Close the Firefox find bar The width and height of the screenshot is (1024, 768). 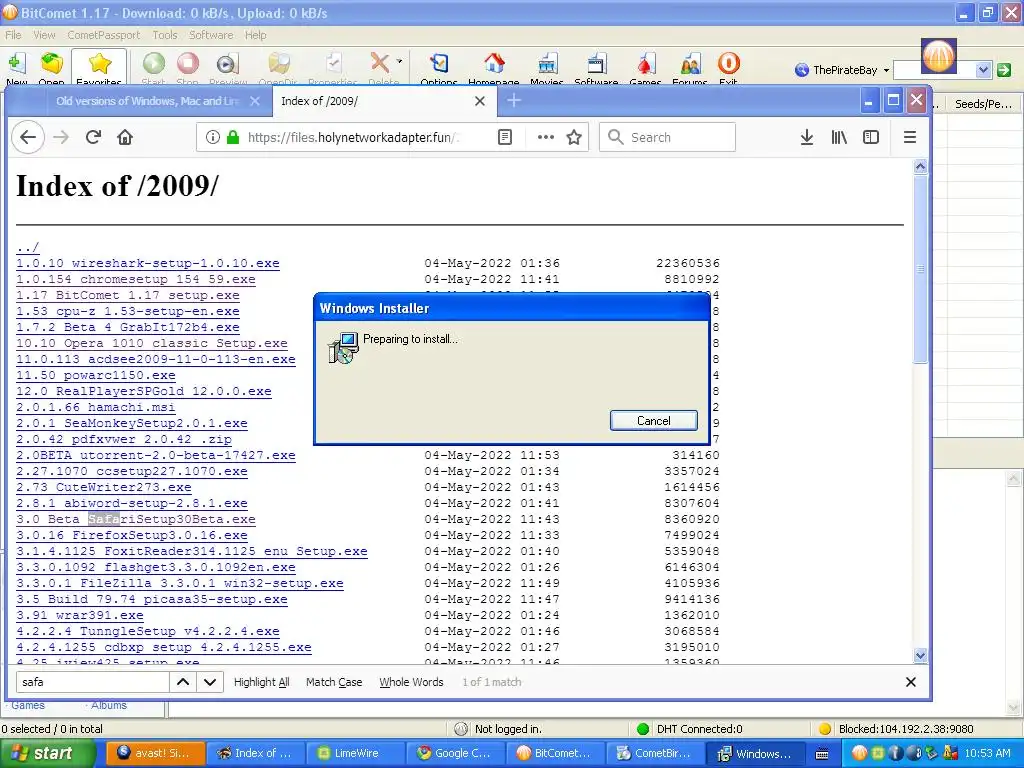(910, 682)
